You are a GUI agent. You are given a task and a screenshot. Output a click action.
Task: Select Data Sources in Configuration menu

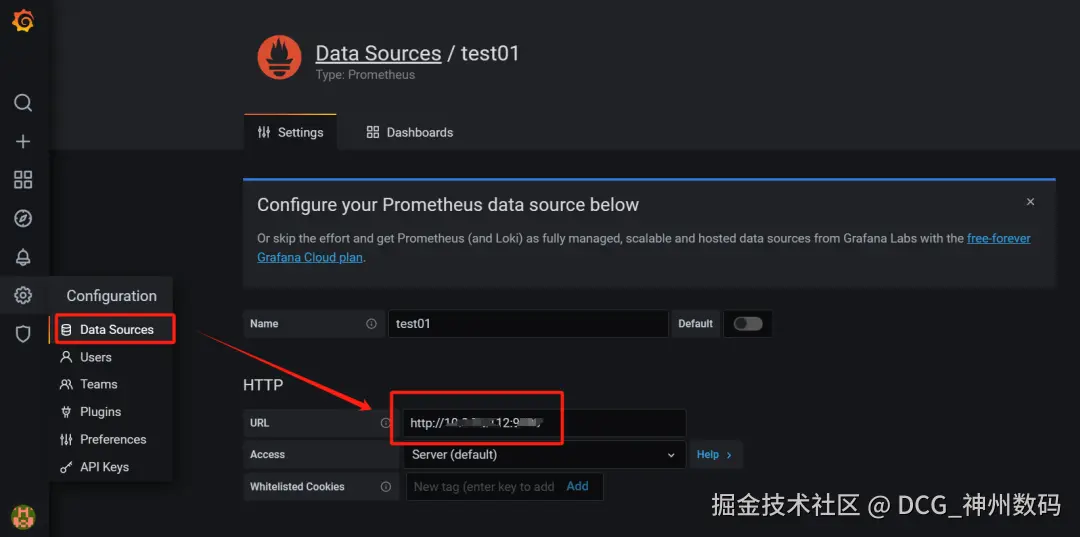(116, 329)
